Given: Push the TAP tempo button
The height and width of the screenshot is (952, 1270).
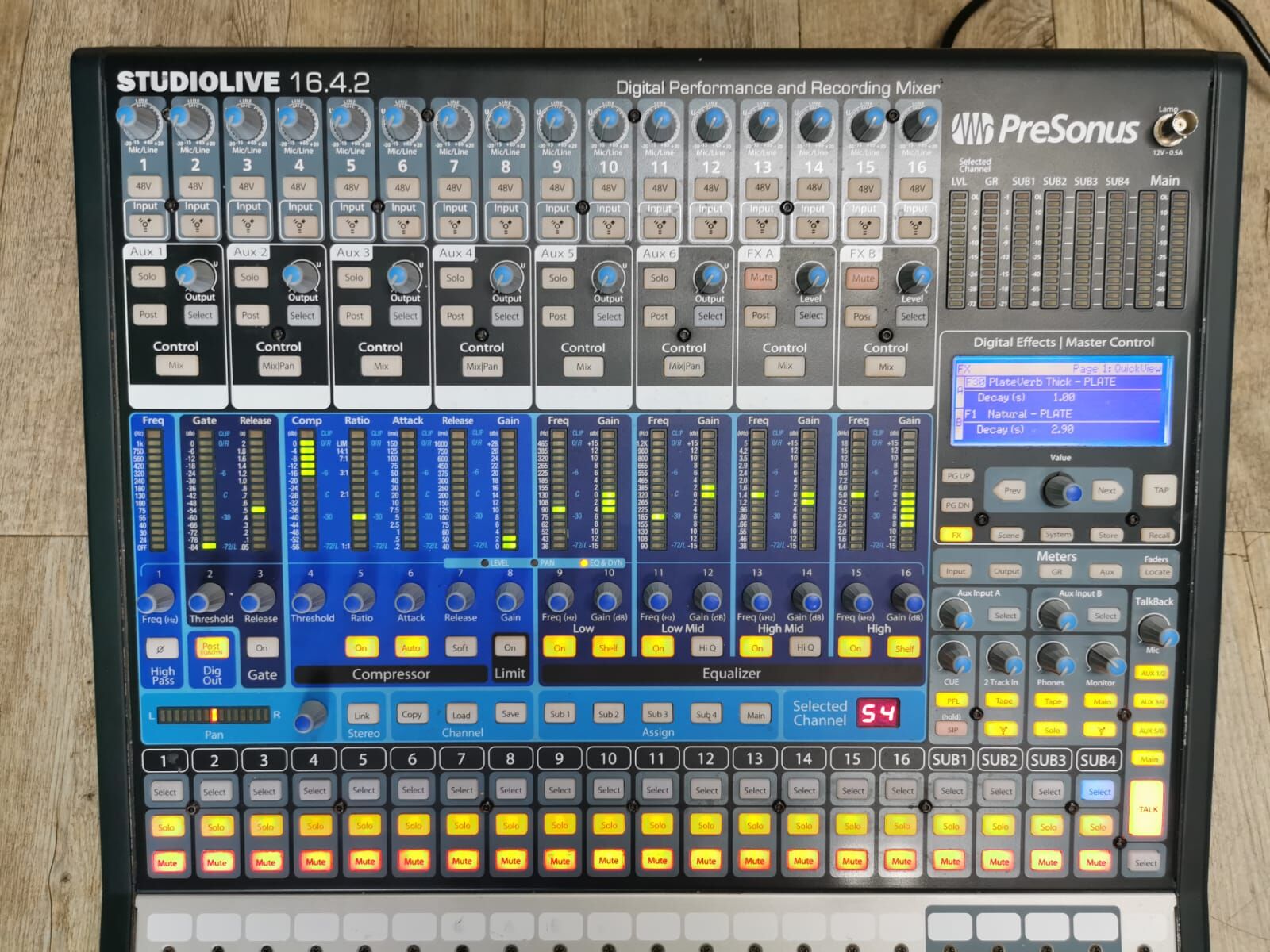Looking at the screenshot, I should [x=1160, y=490].
